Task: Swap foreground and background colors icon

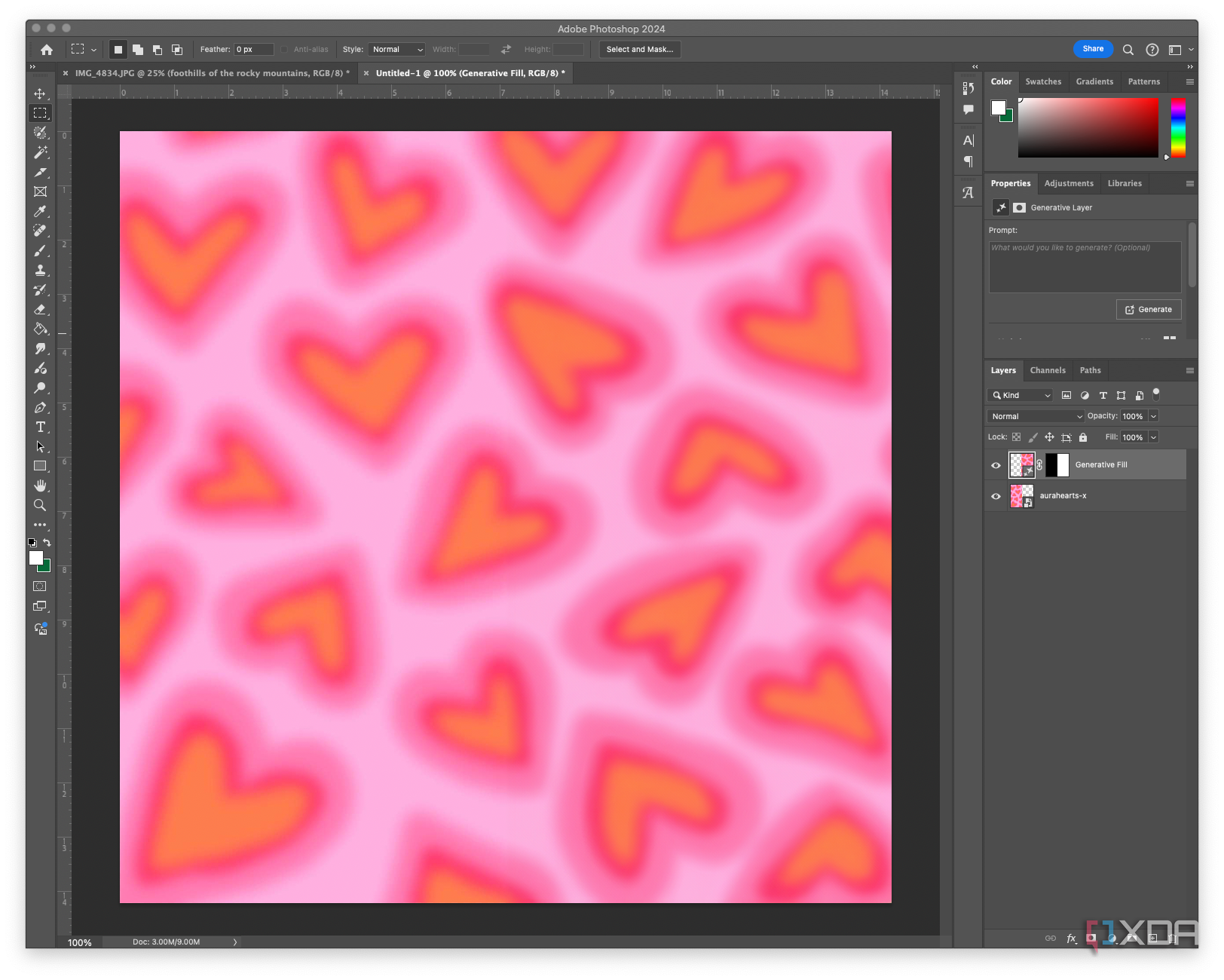Action: pyautogui.click(x=47, y=543)
